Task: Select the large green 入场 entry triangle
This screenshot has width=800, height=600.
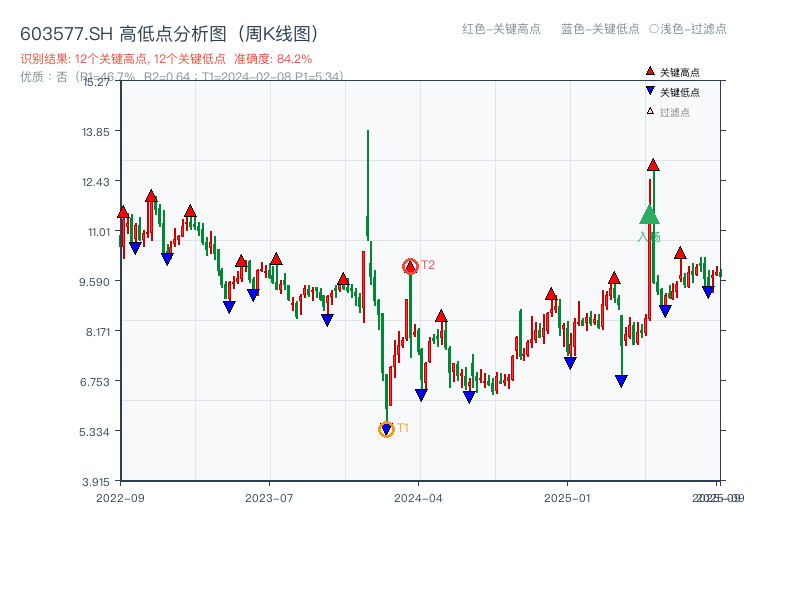Action: pos(650,214)
